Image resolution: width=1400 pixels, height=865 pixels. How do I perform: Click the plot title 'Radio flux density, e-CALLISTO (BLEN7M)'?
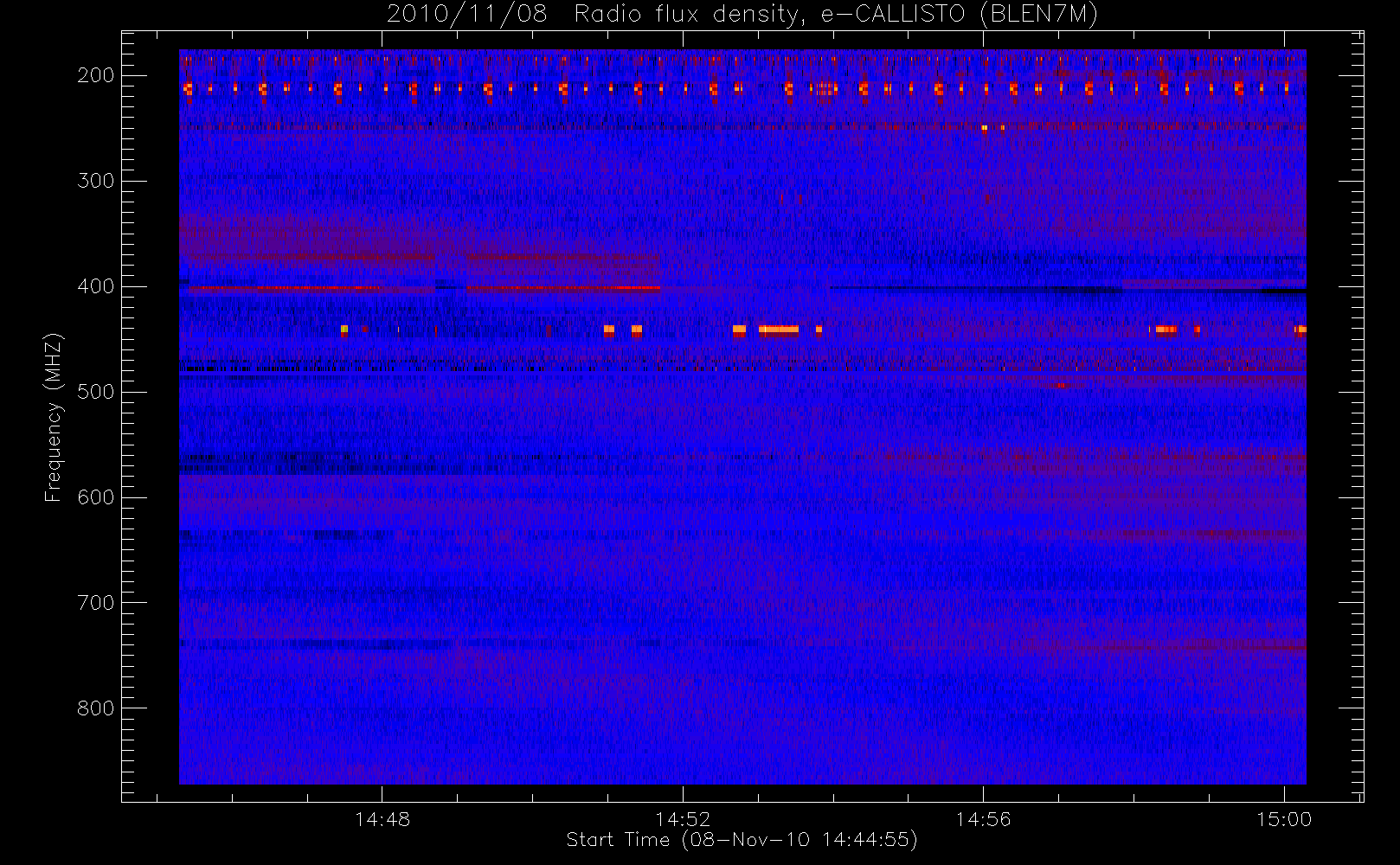pos(836,15)
